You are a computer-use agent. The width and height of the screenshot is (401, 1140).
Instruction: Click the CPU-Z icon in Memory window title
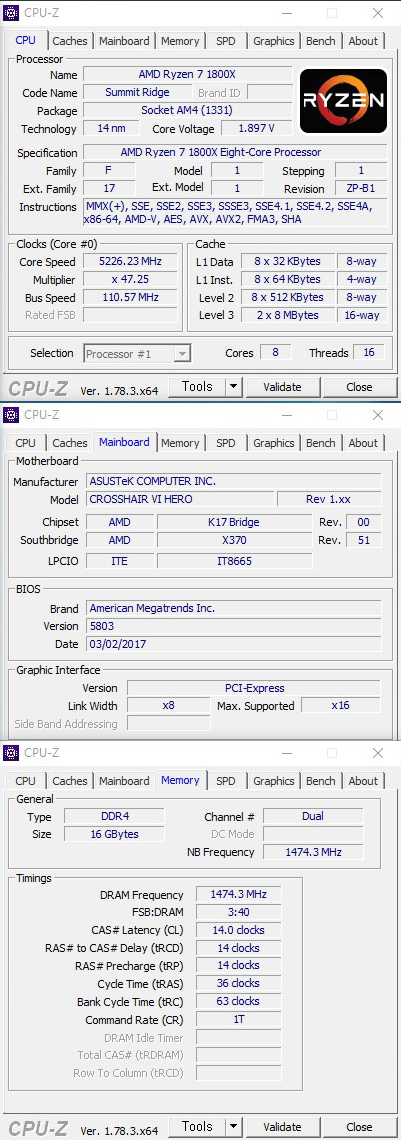coord(11,752)
